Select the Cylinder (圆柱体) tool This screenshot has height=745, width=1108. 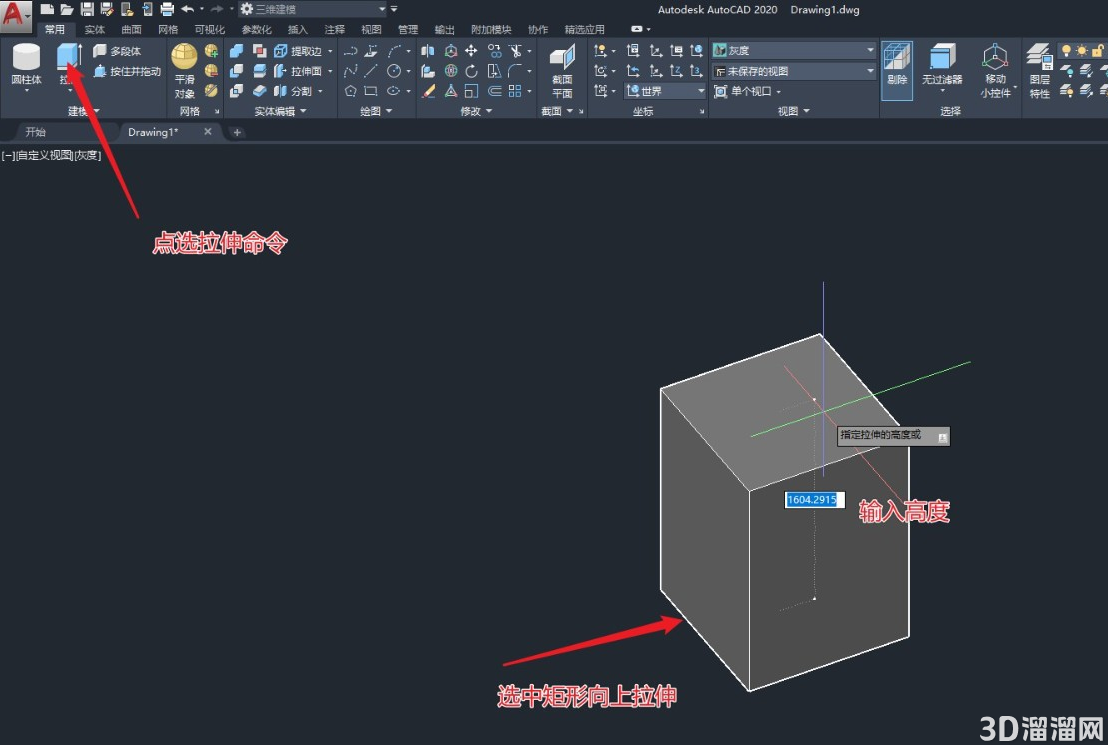[26, 65]
